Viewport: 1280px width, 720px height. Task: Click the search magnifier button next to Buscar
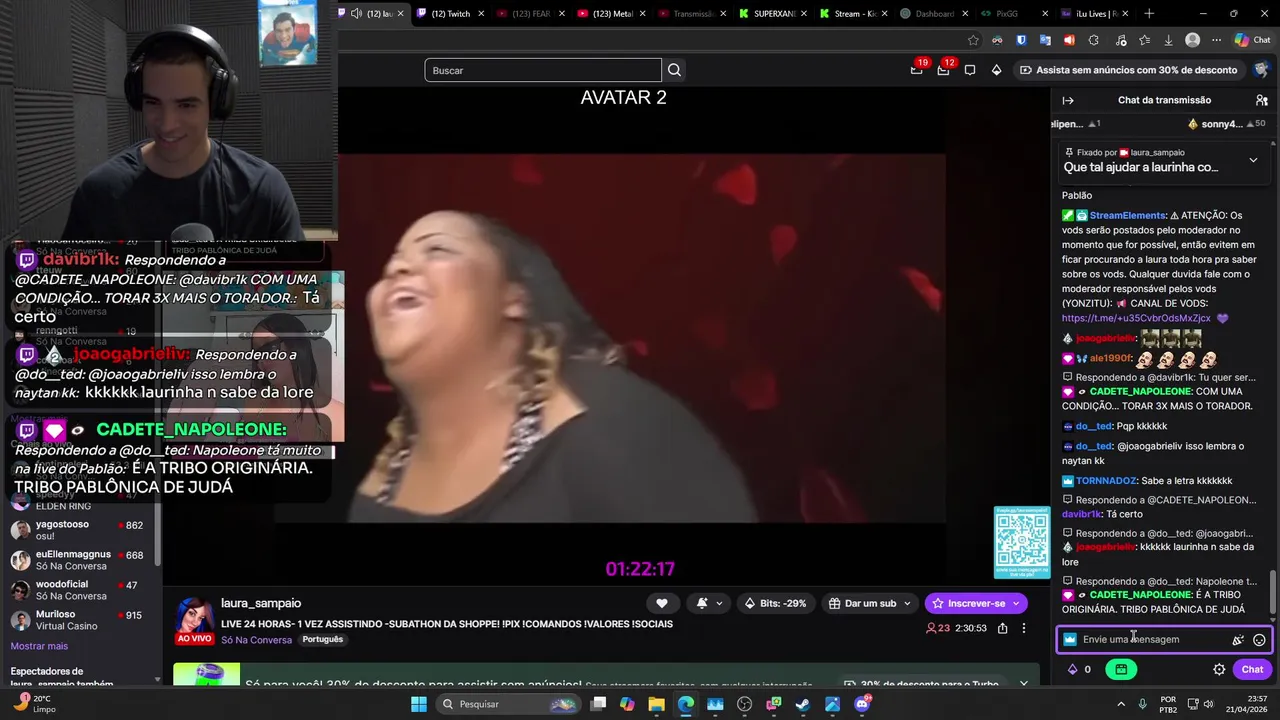(674, 70)
